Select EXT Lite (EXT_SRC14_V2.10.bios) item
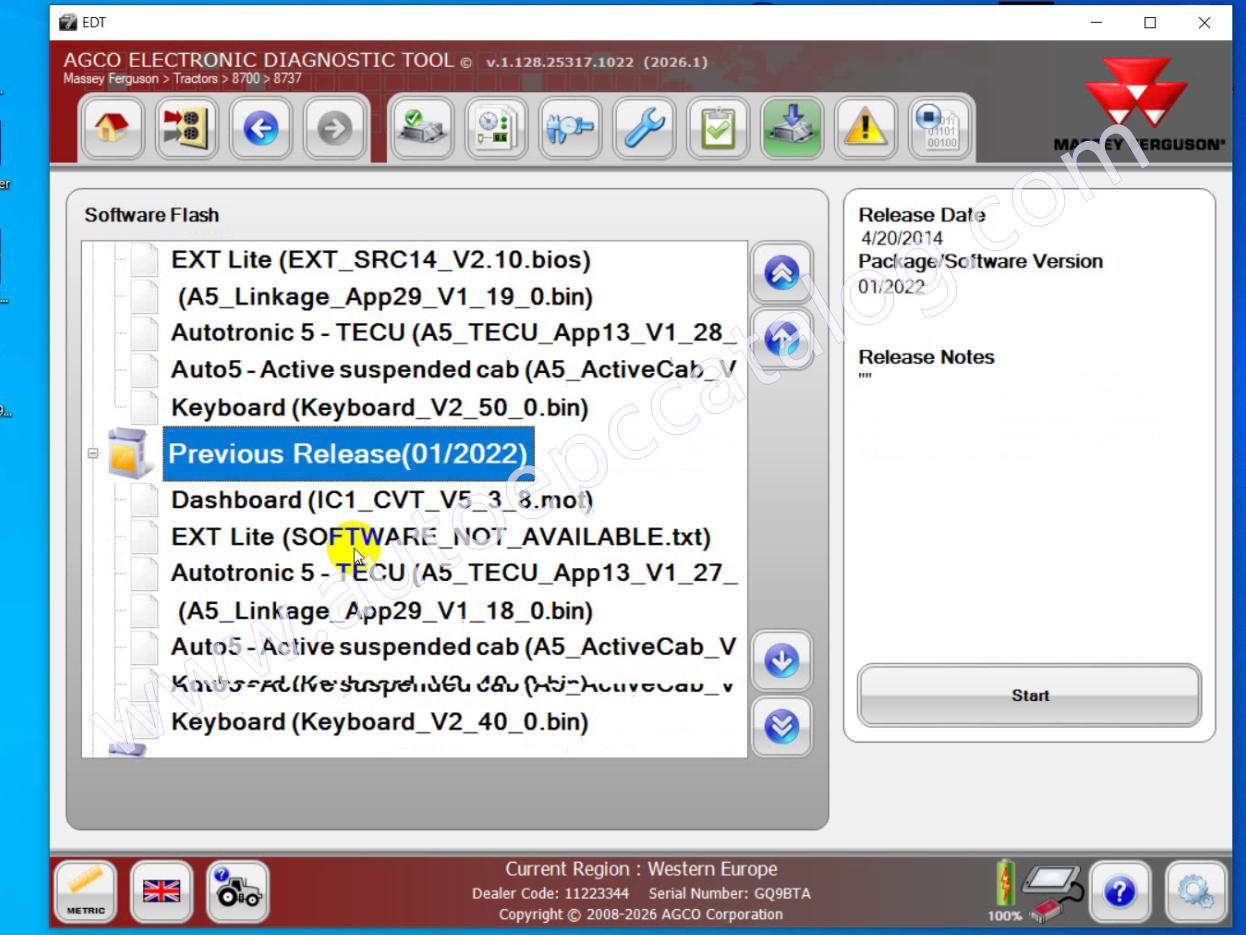 point(380,260)
